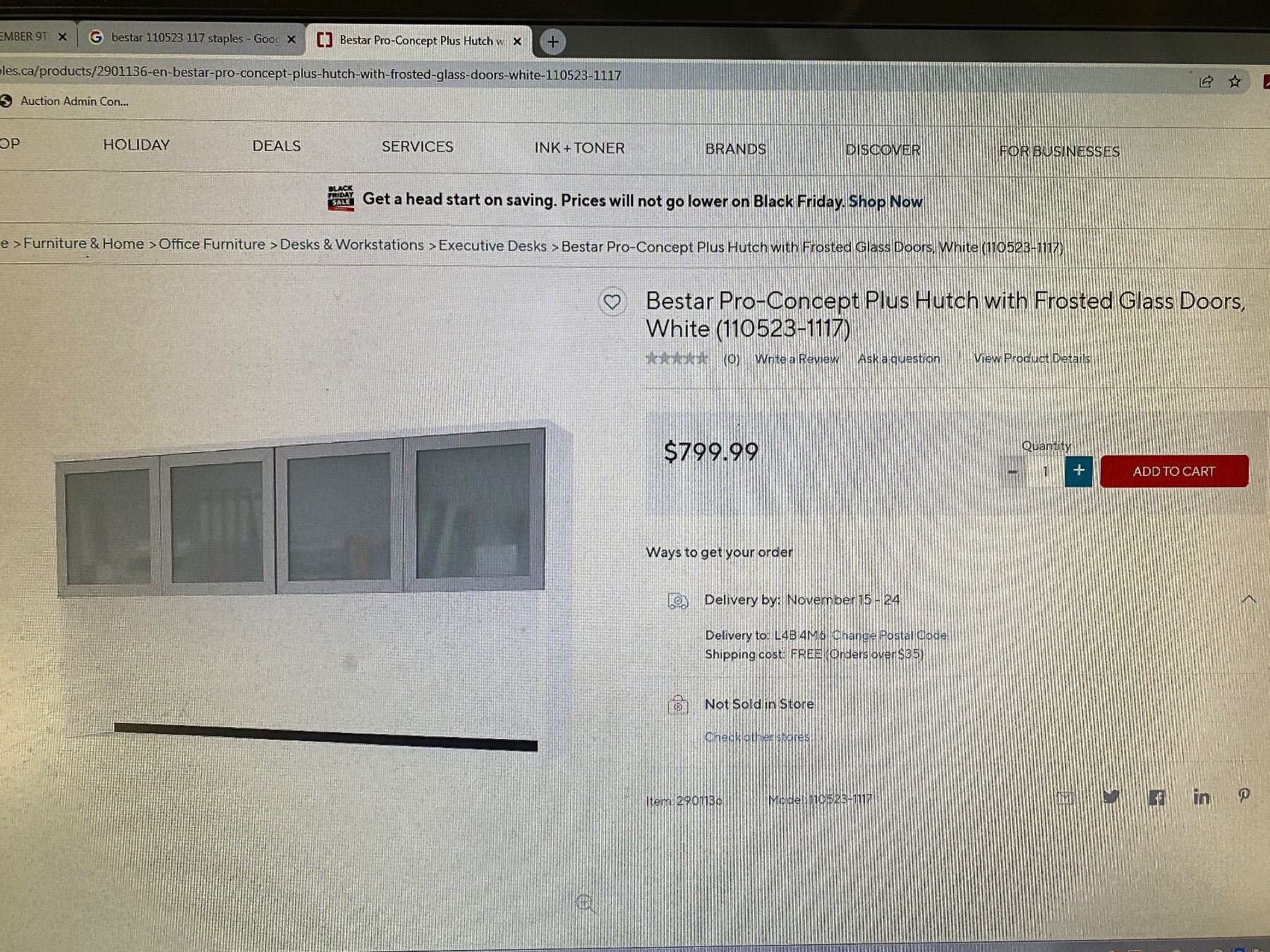Viewport: 1270px width, 952px height.
Task: Open a new browser tab
Action: tap(553, 42)
